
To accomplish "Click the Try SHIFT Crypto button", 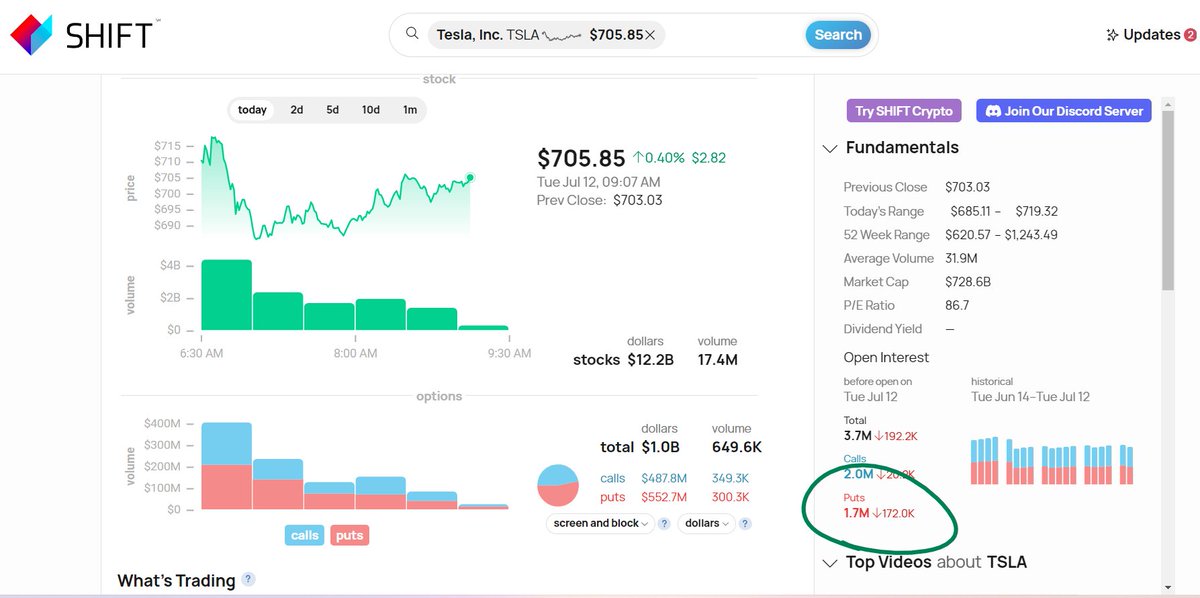I will (904, 111).
